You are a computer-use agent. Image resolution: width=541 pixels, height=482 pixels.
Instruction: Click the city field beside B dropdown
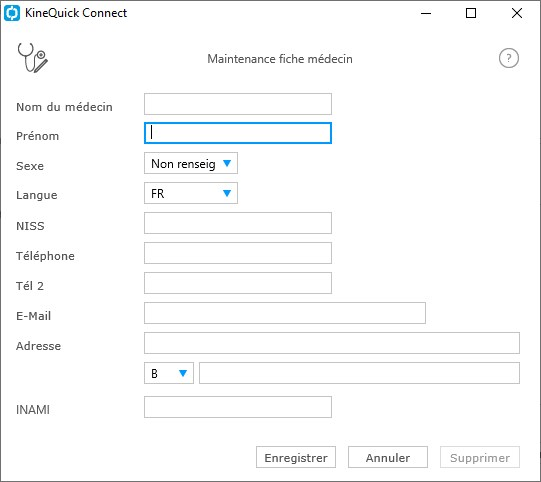point(359,373)
